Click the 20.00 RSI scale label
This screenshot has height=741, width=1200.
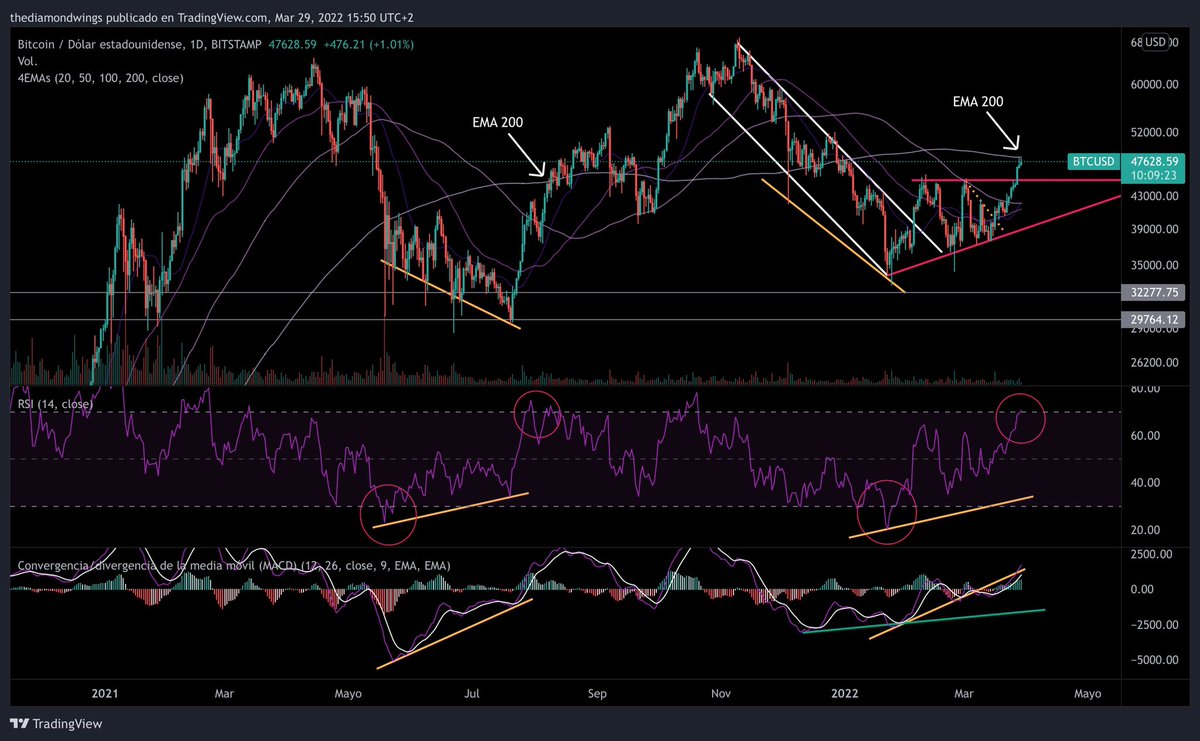[x=1144, y=530]
